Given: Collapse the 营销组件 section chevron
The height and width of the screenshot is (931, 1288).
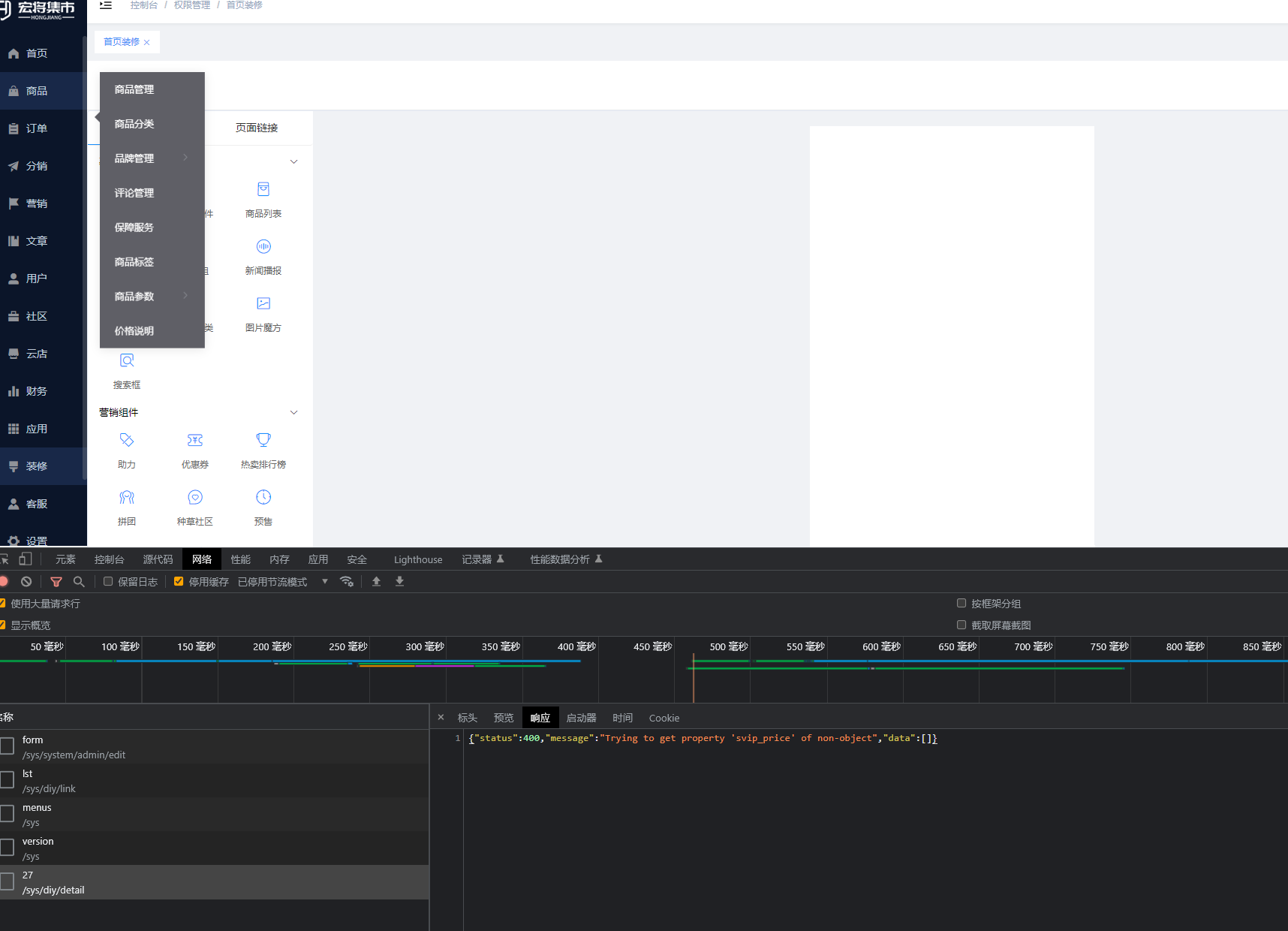Looking at the screenshot, I should pos(294,412).
